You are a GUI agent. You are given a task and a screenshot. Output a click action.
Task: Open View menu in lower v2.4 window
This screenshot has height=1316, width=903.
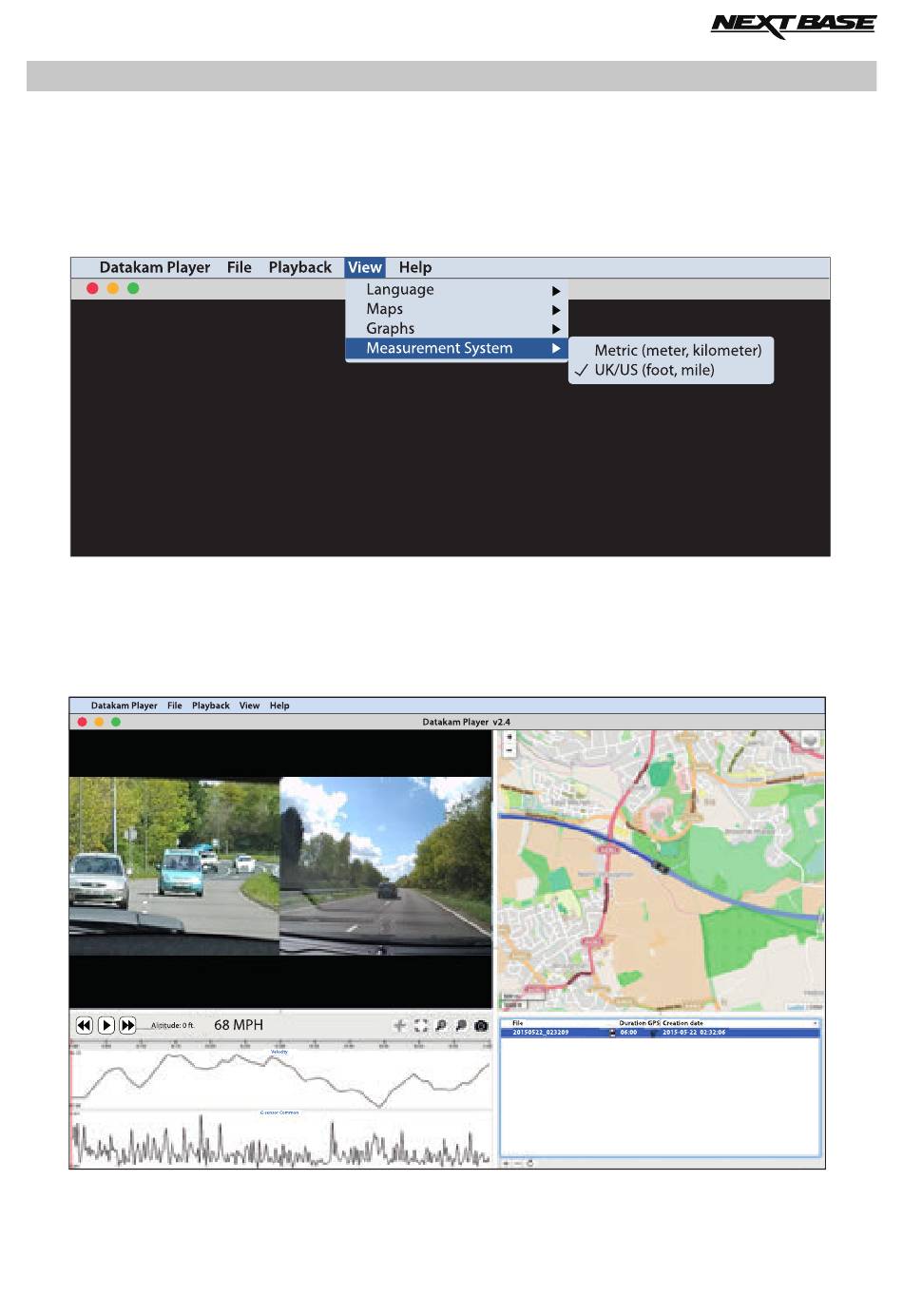tap(249, 706)
